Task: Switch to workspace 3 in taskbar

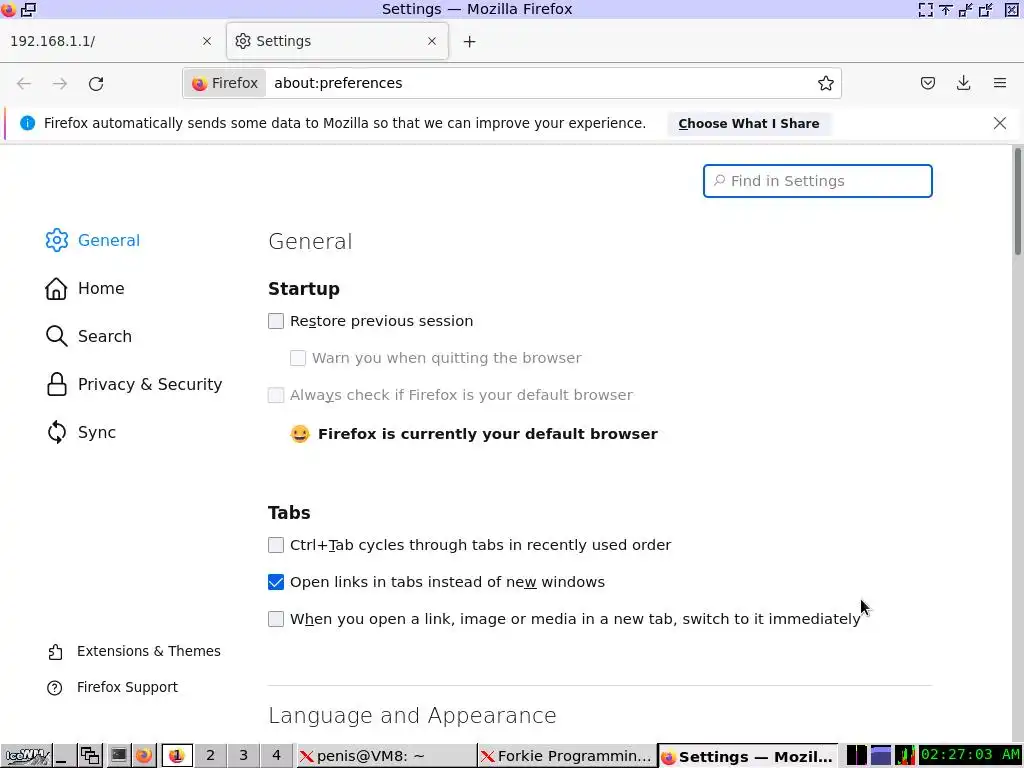Action: 243,756
